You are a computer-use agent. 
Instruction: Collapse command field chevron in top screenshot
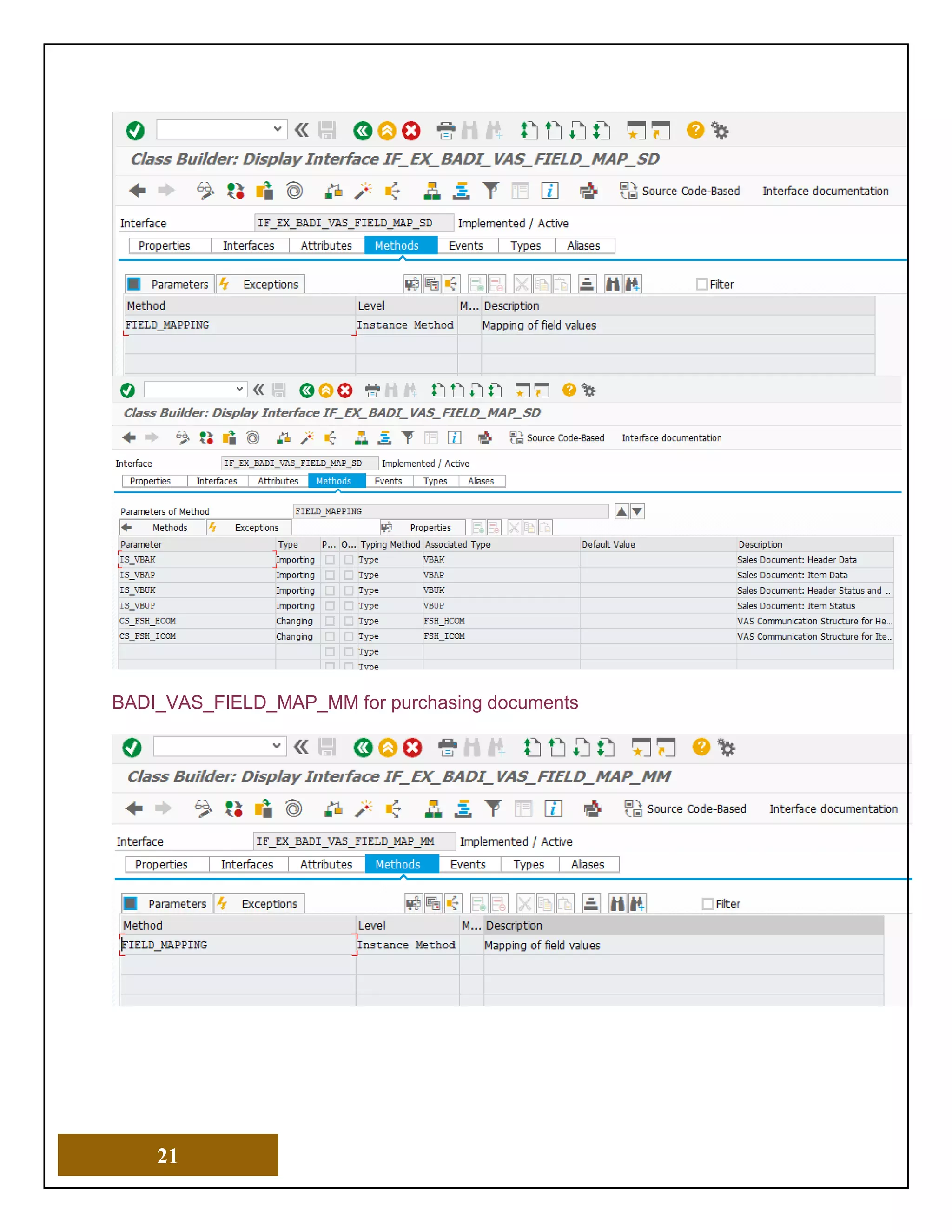(x=302, y=130)
